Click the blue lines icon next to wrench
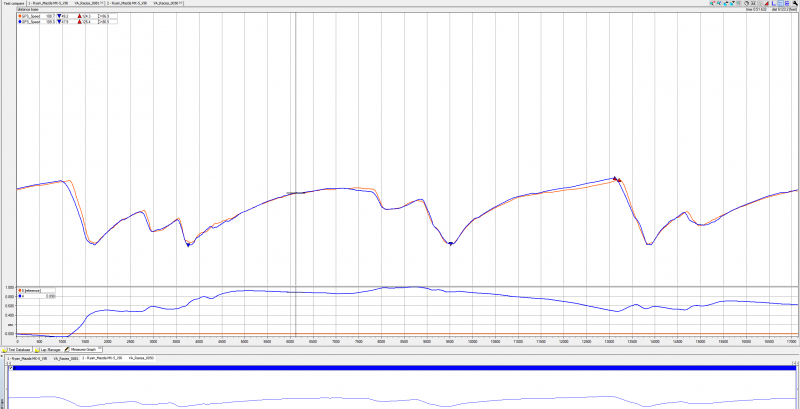The height and width of the screenshot is (409, 800). tap(788, 3)
